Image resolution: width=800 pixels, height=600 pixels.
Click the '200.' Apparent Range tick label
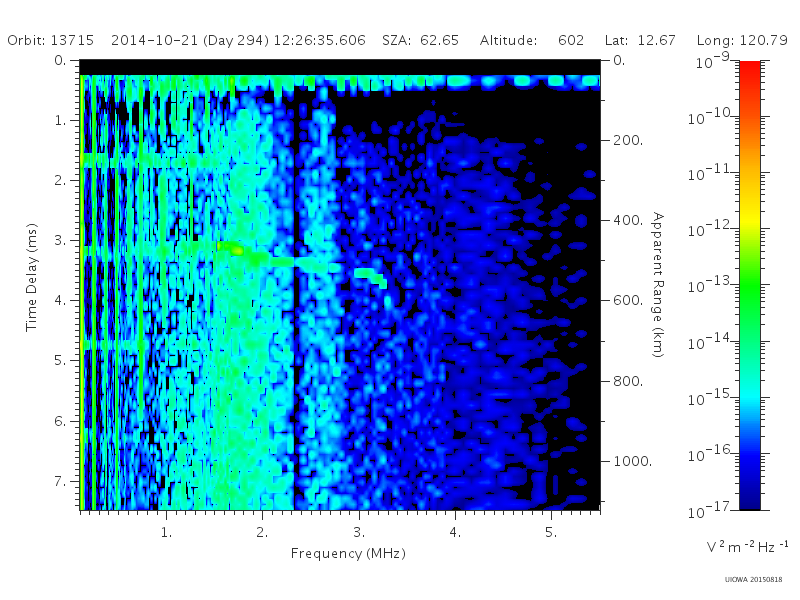pos(628,140)
